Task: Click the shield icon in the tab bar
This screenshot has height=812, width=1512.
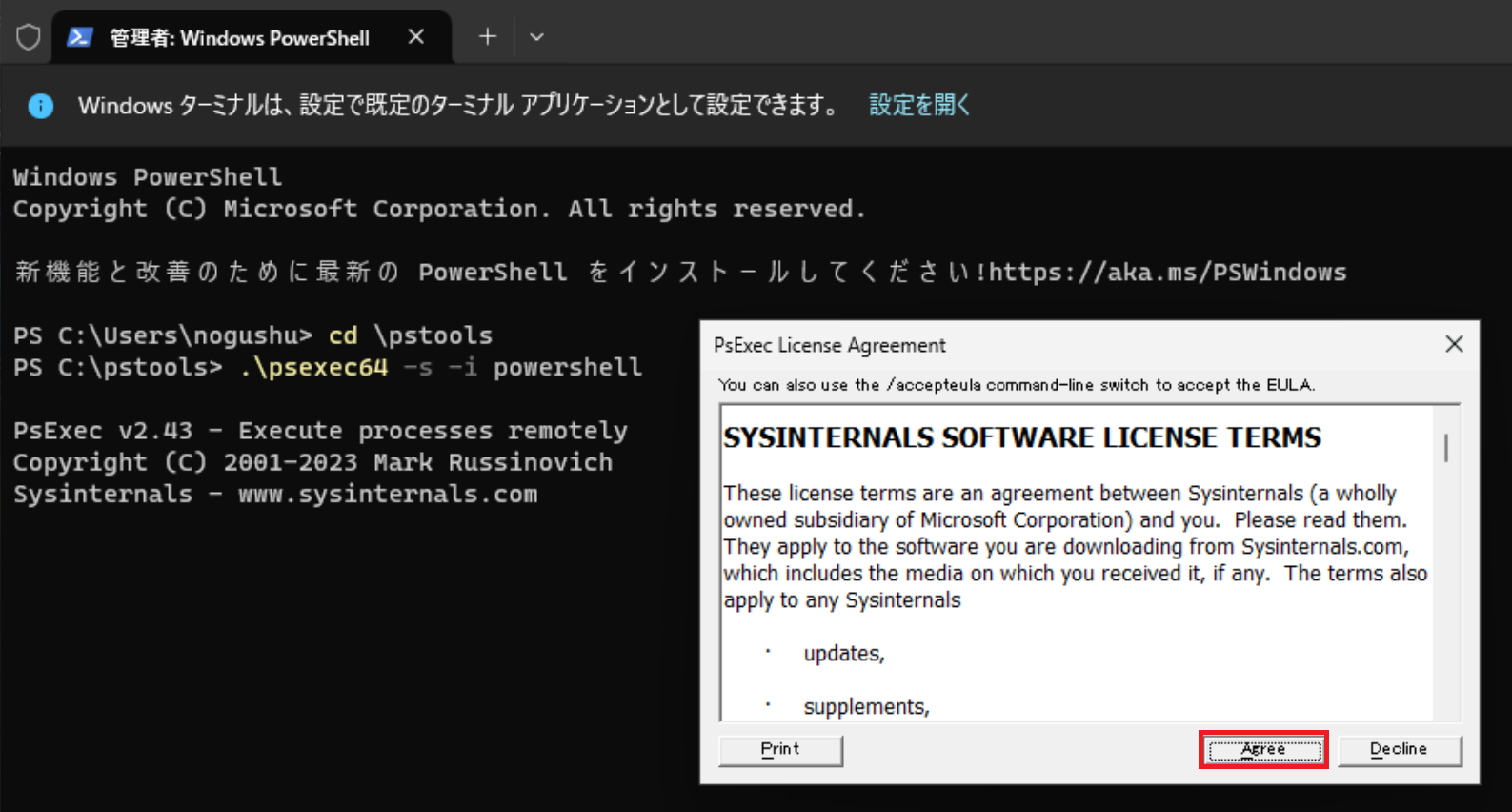Action: coord(29,37)
